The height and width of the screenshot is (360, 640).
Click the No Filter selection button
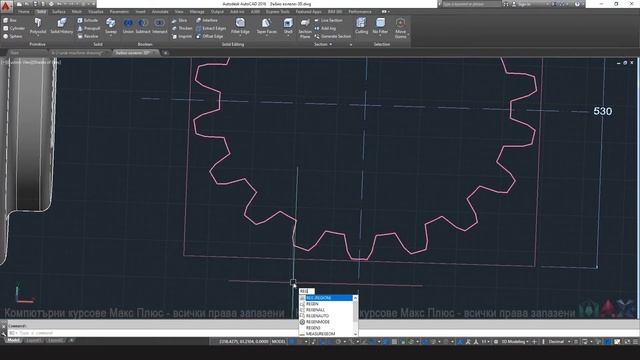coord(380,26)
